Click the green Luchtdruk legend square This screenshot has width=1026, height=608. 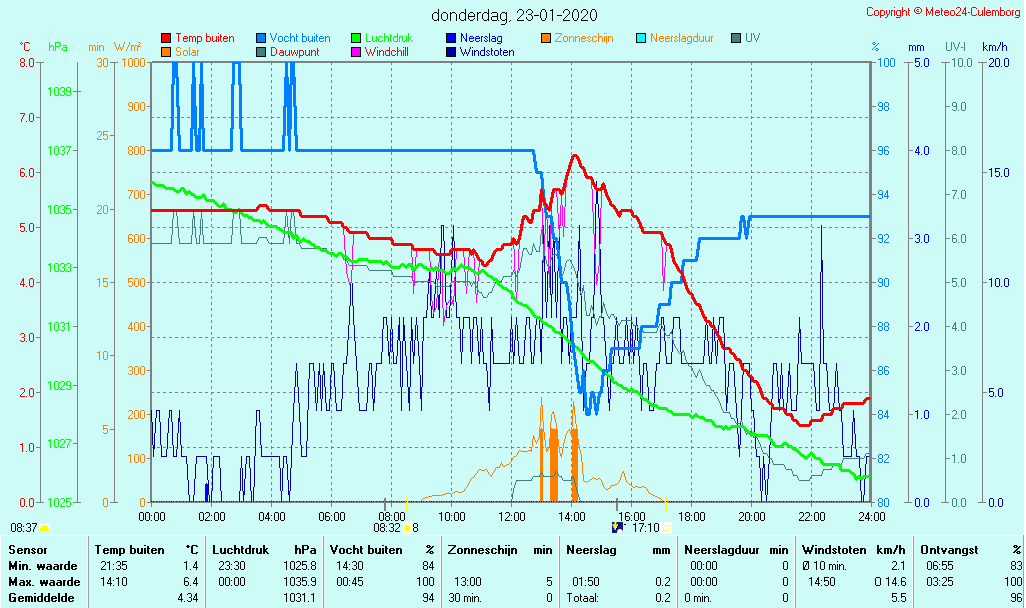pyautogui.click(x=356, y=38)
